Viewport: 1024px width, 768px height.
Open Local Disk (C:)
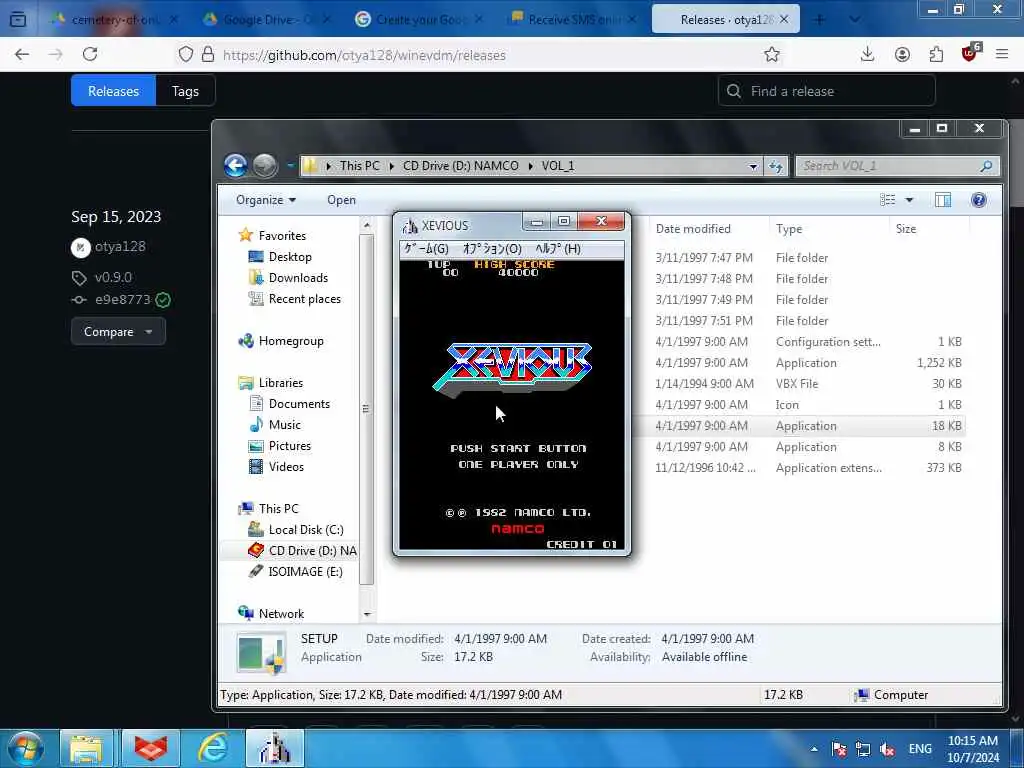(x=306, y=530)
